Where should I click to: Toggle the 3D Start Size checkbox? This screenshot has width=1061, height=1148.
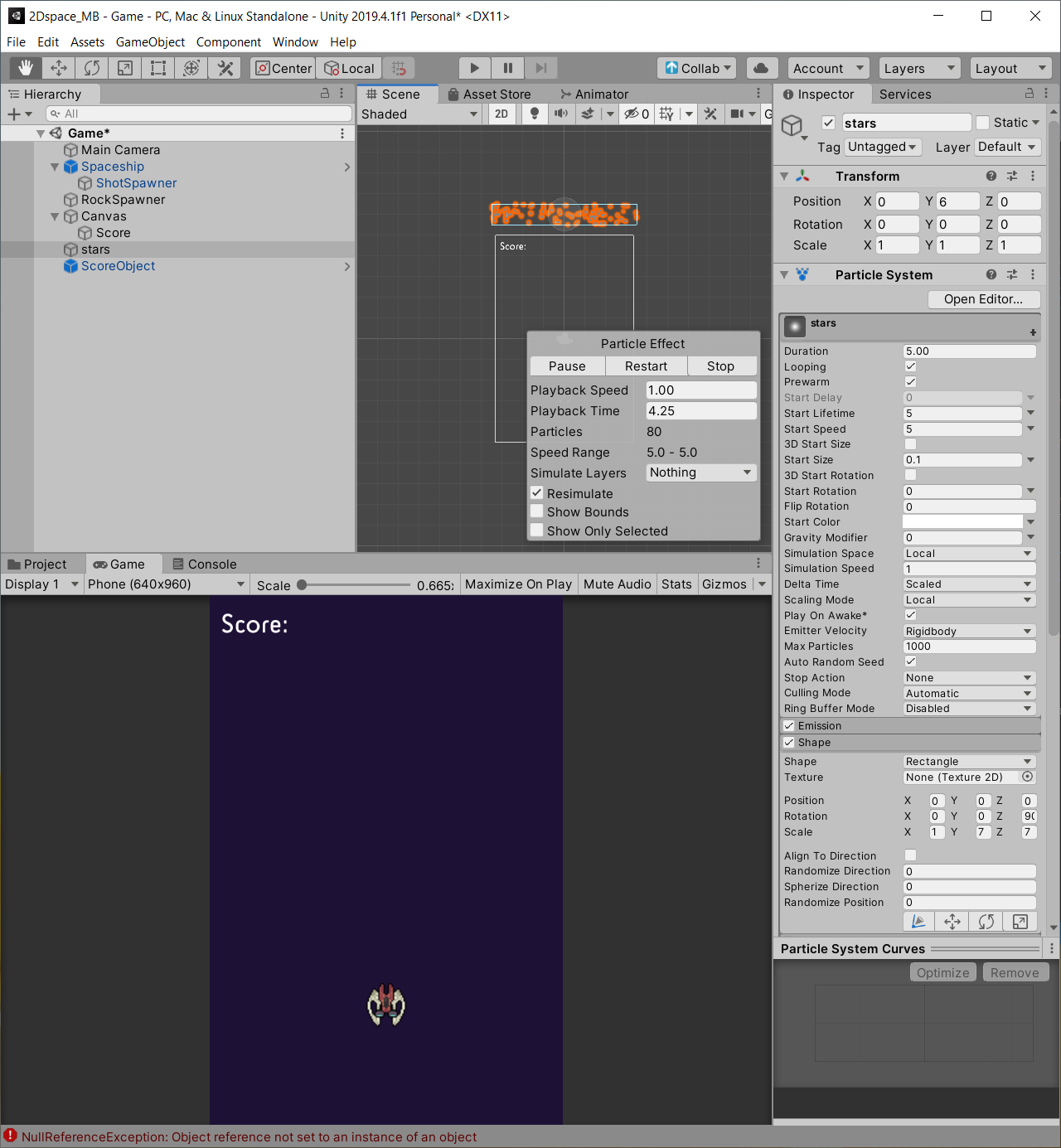910,444
